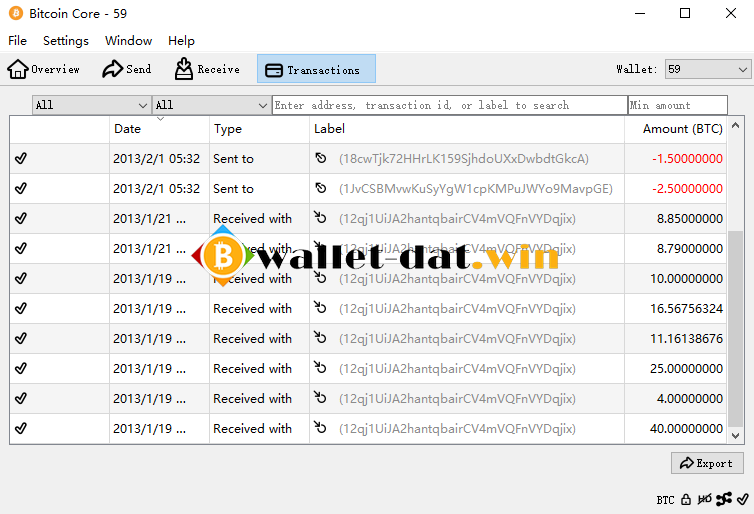Viewport: 754px width, 514px height.
Task: Focus the Min amount field
Action: point(678,105)
